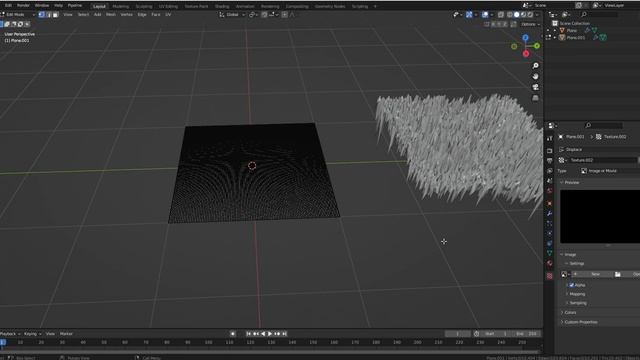Switch to the UV Editing workspace tab
The height and width of the screenshot is (360, 640).
click(x=168, y=6)
